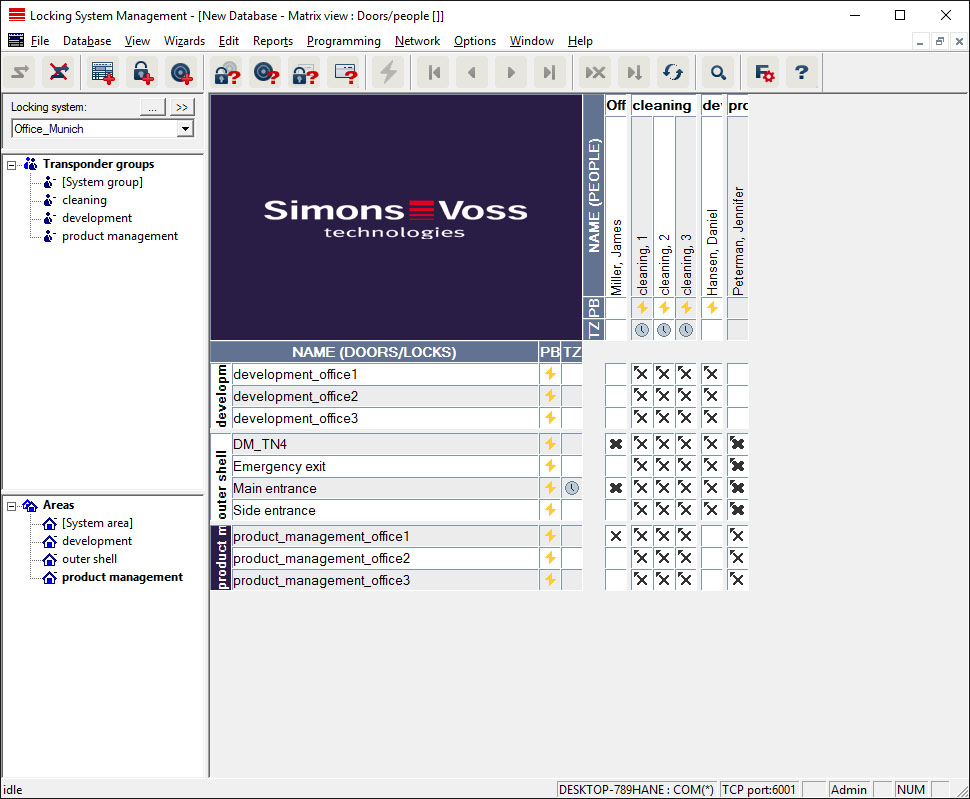Open the Office_Munich locking system dropdown

[184, 129]
